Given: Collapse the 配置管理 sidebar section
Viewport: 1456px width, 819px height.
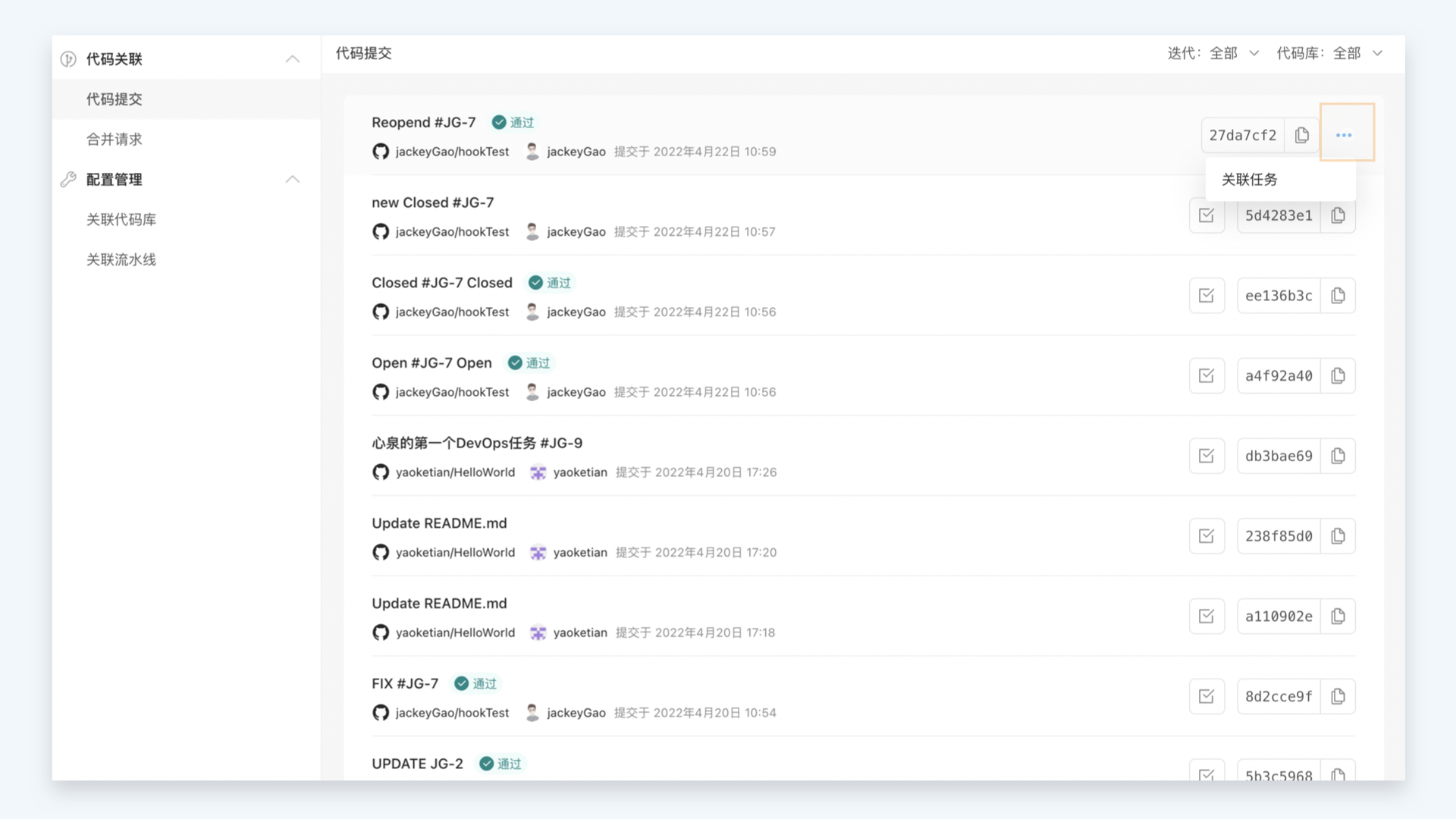Looking at the screenshot, I should point(293,180).
